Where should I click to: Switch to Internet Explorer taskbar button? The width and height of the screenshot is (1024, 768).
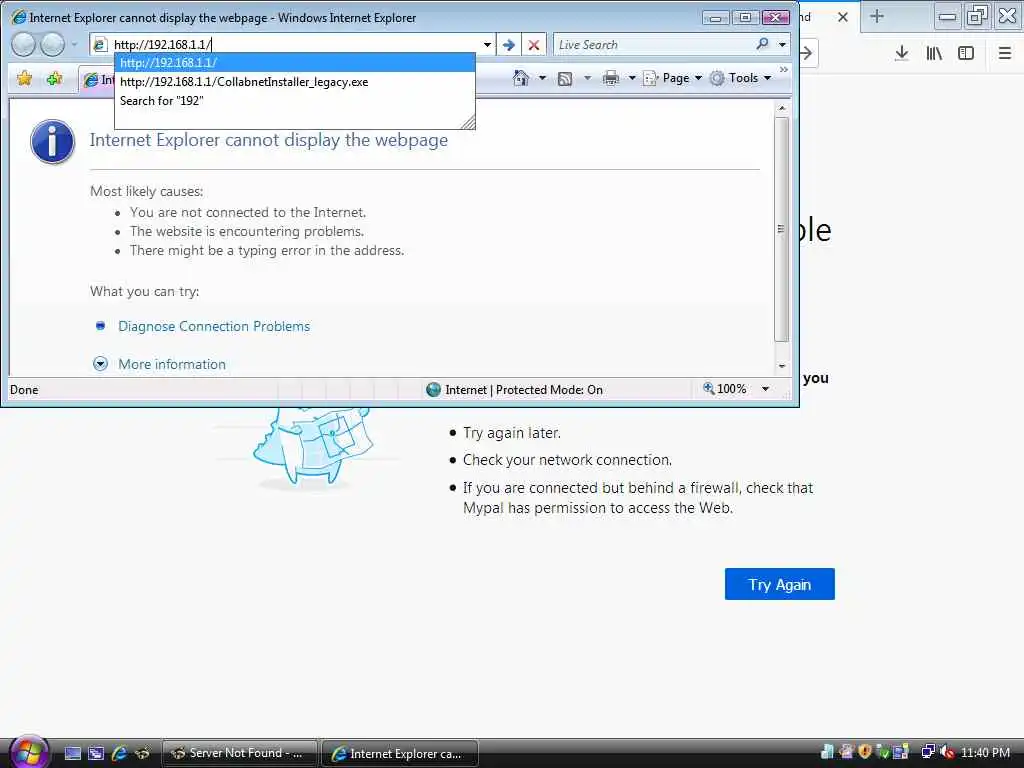click(400, 753)
